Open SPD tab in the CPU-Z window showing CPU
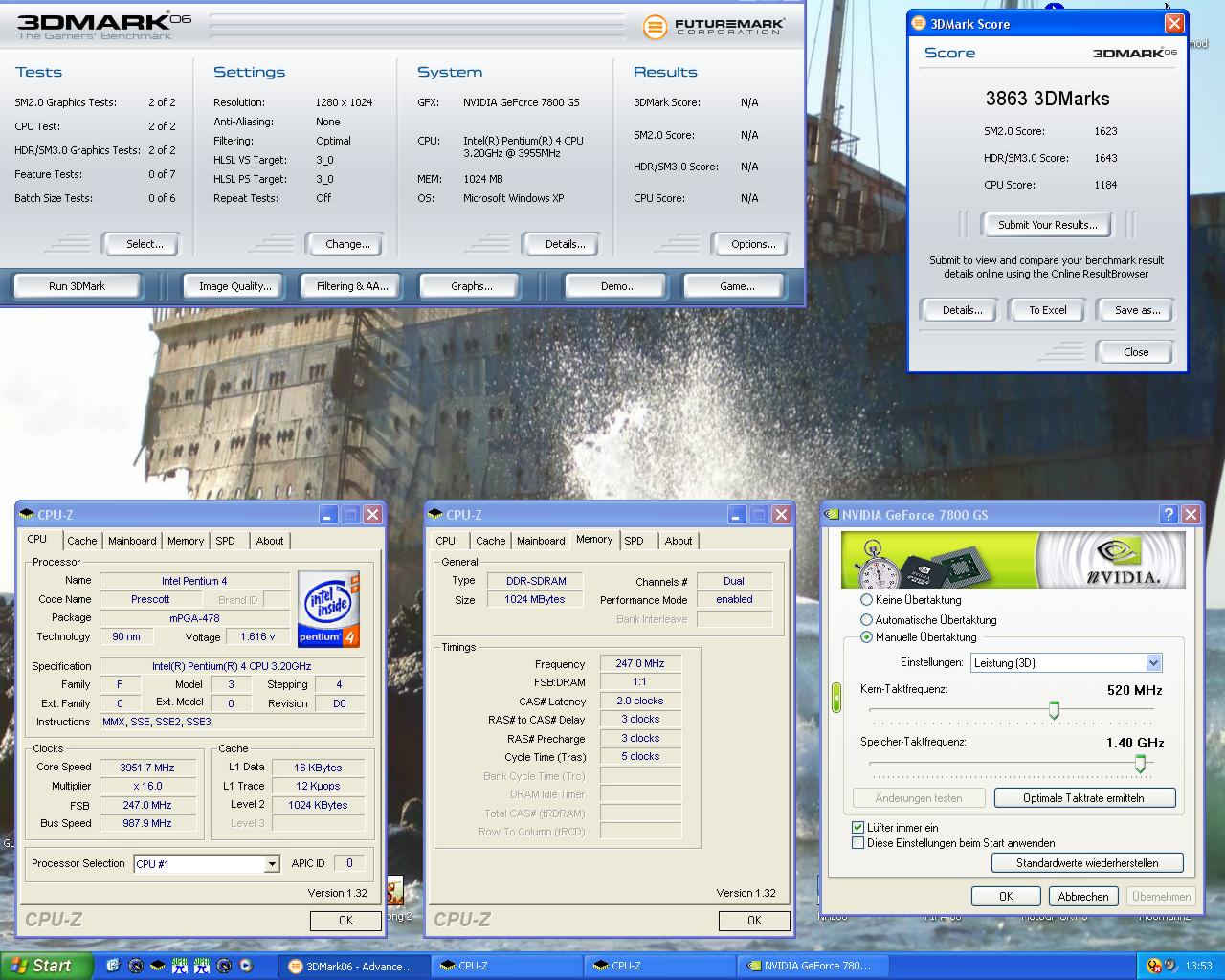The image size is (1225, 980). (x=226, y=541)
